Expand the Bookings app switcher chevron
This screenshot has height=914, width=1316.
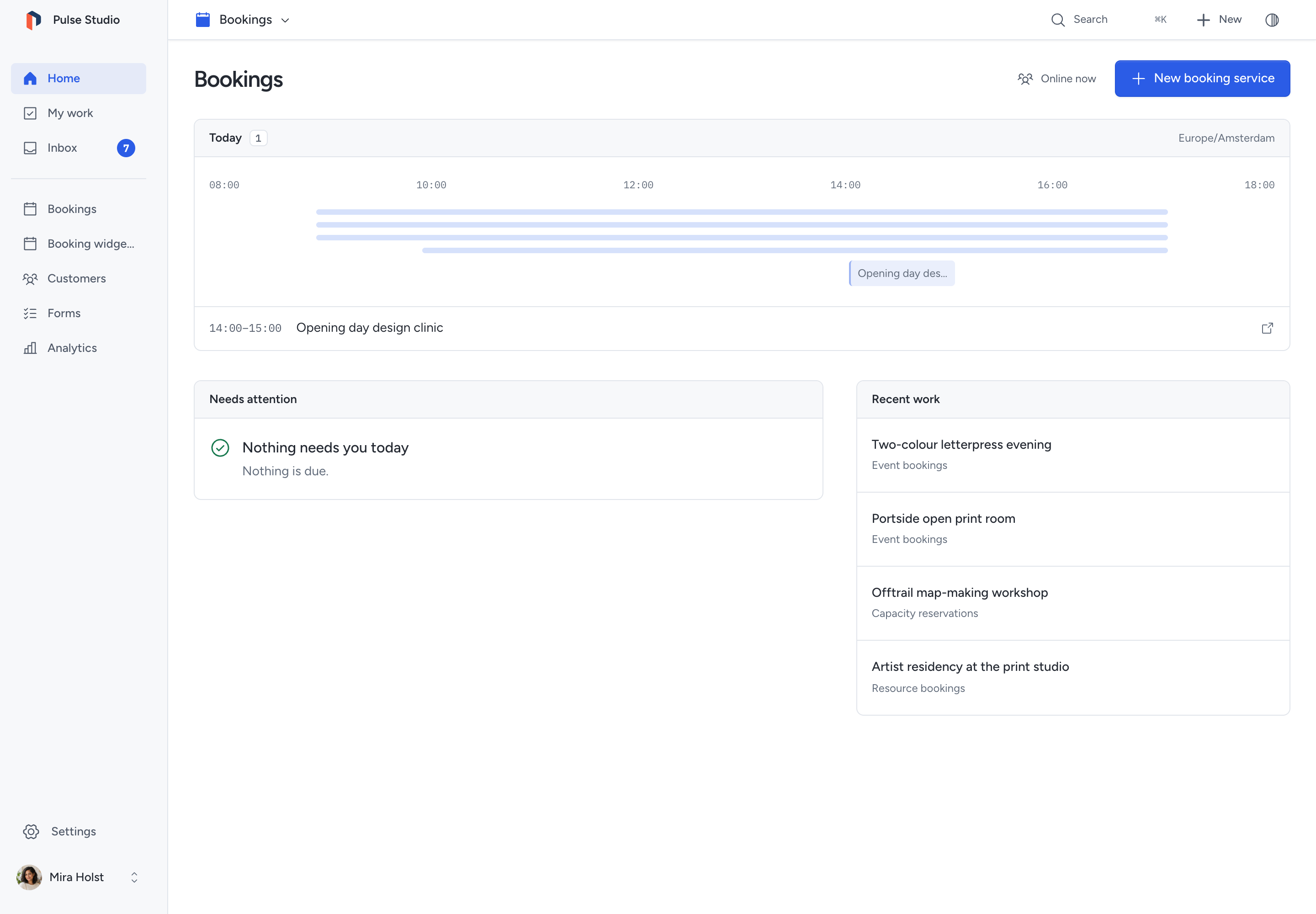pyautogui.click(x=285, y=21)
